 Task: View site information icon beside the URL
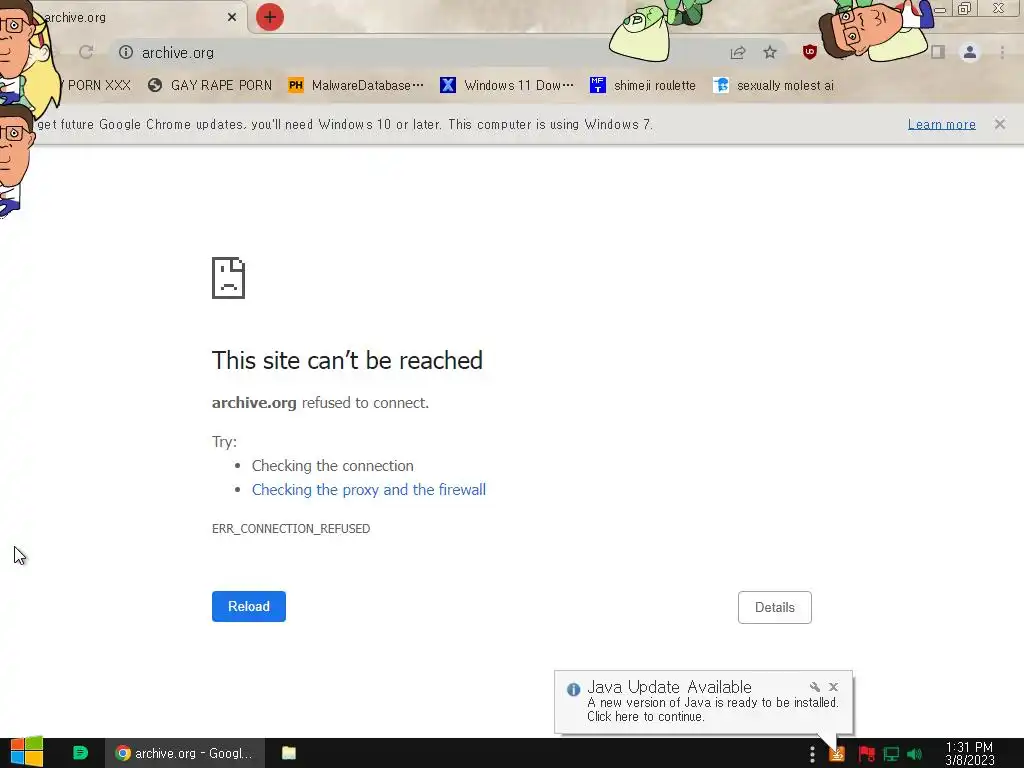tap(126, 52)
